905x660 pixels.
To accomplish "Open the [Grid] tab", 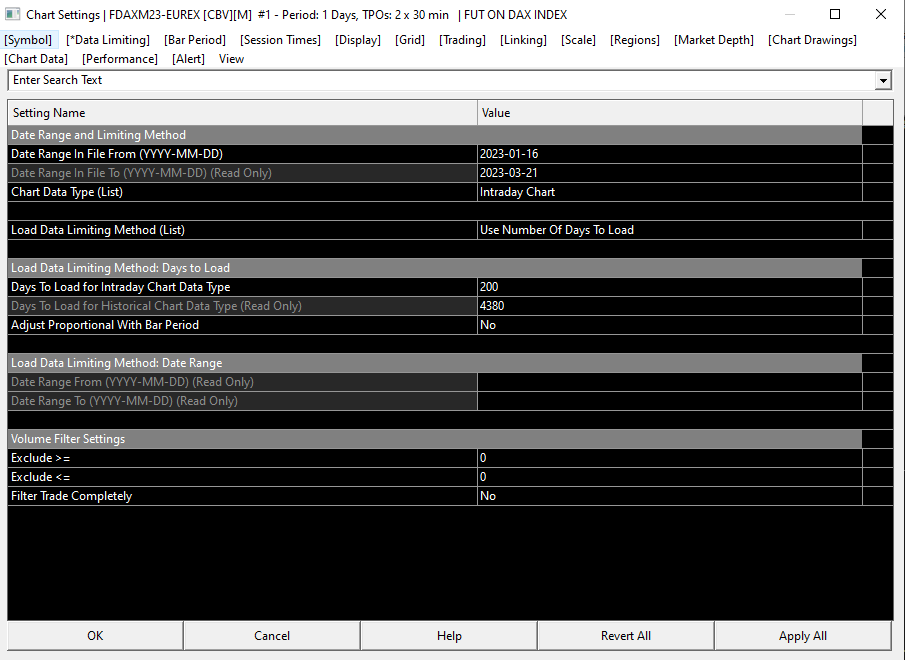I will (x=410, y=40).
